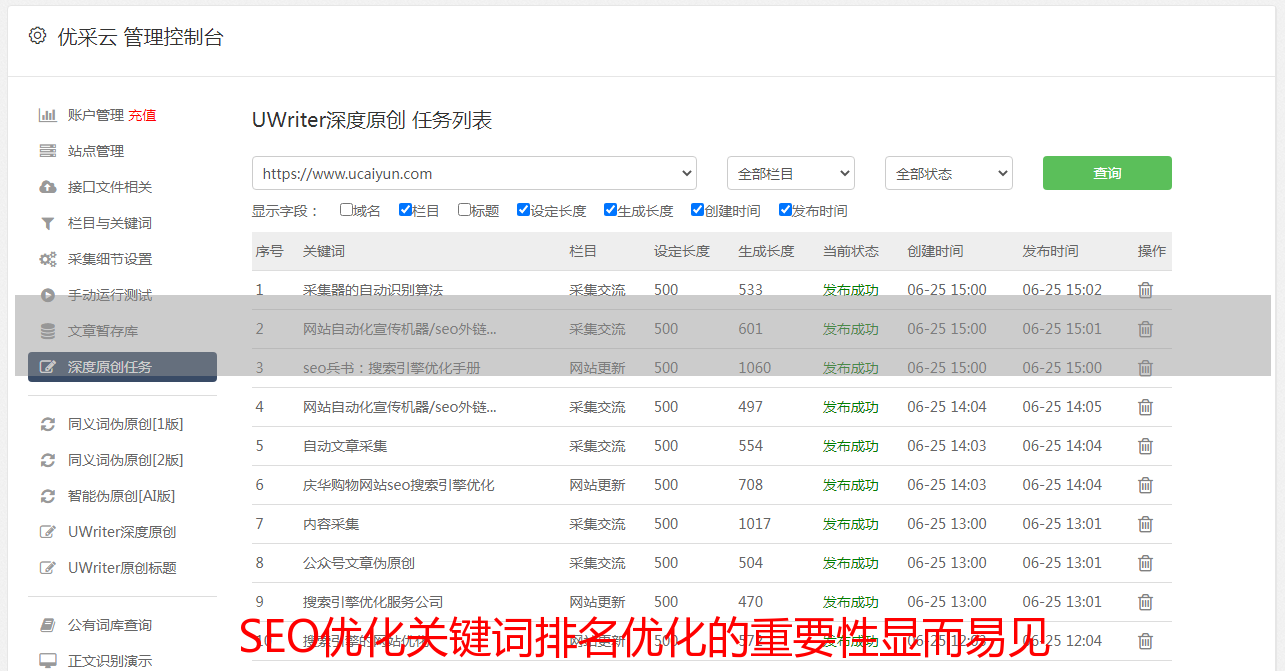Click the funnel icon for 栏目与关键词
Screen dimensions: 1285x671
pos(47,223)
